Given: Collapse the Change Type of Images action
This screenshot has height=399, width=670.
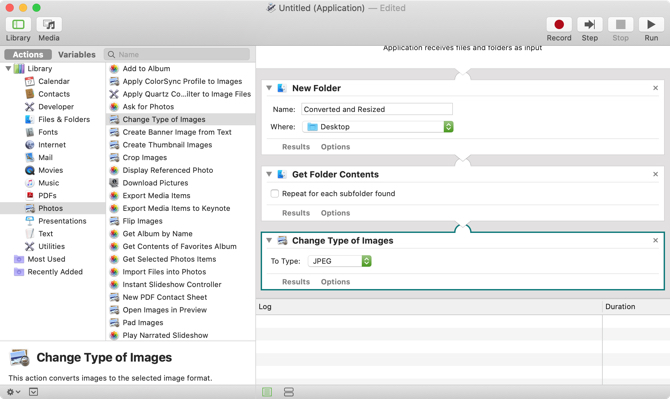Looking at the screenshot, I should [269, 241].
